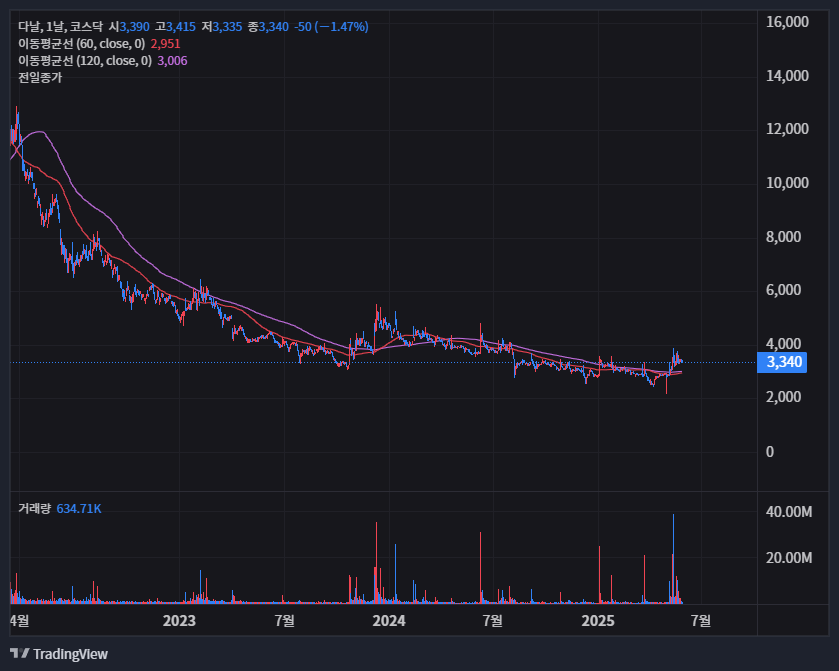This screenshot has width=839, height=671.
Task: Click the 60 moving average value 2,951
Action: coord(165,44)
